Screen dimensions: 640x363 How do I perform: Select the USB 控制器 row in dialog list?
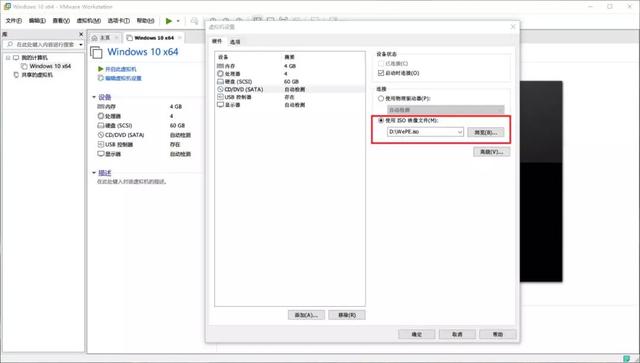[x=290, y=97]
